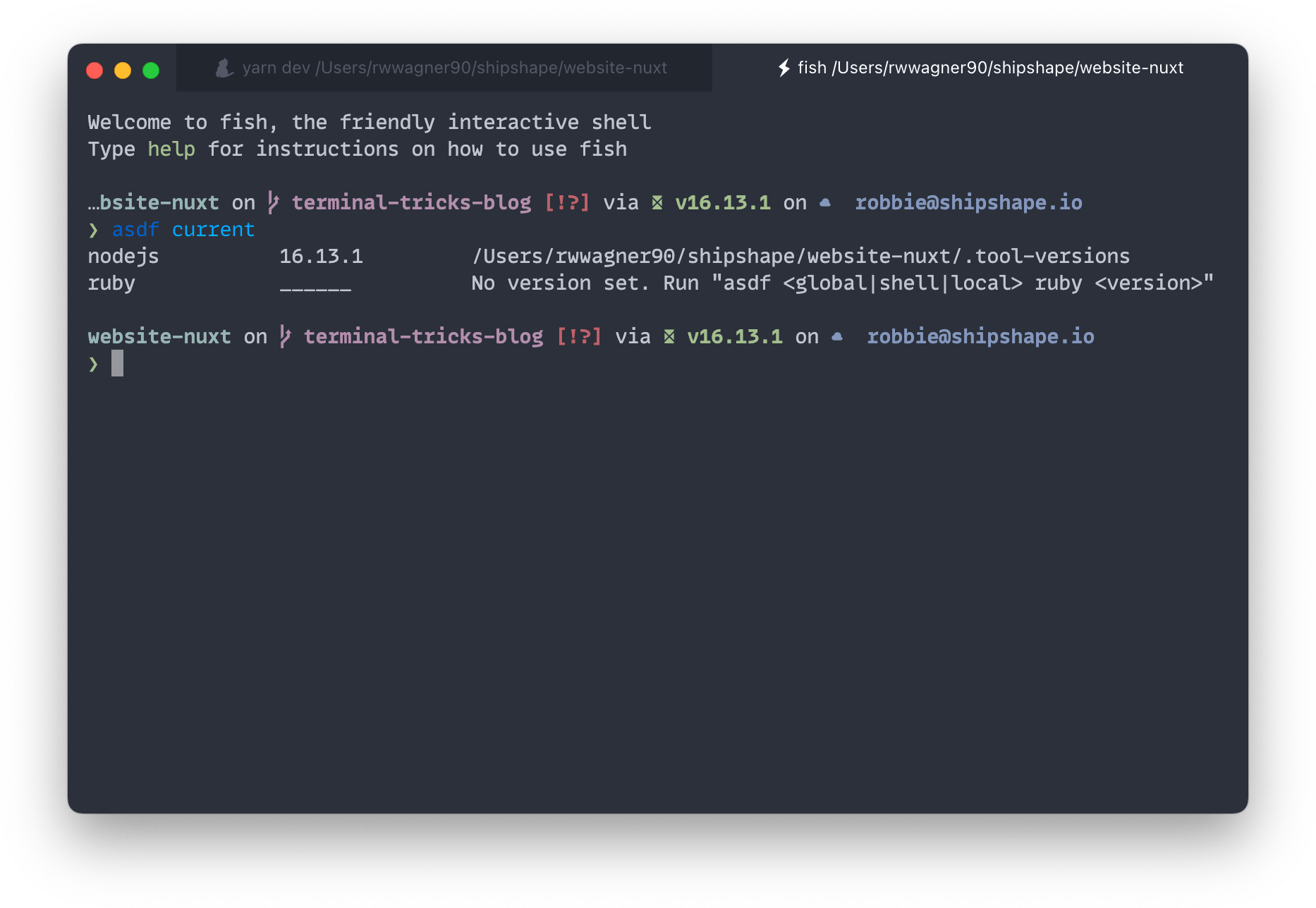Click the terminal-tricks-blog branch name

coord(411,202)
